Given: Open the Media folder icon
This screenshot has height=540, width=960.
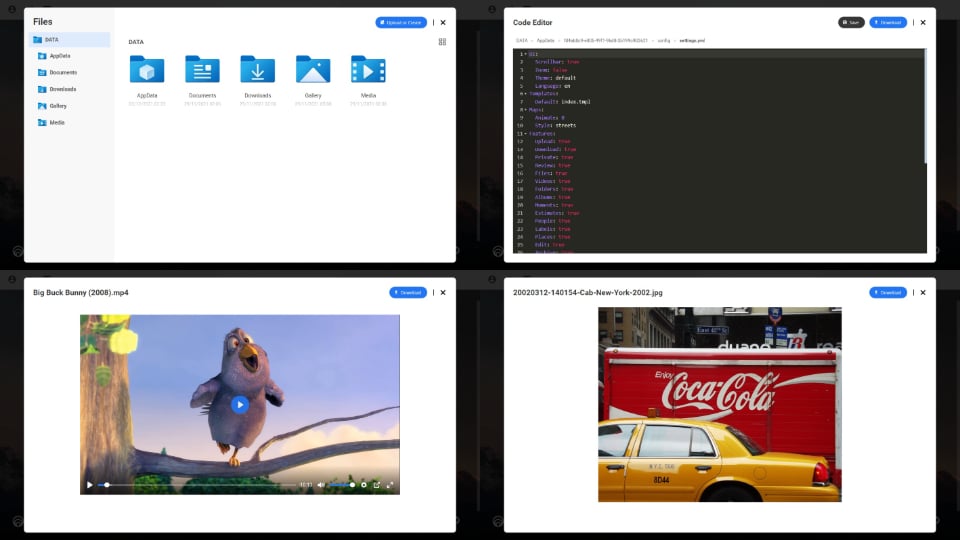Looking at the screenshot, I should (368, 70).
